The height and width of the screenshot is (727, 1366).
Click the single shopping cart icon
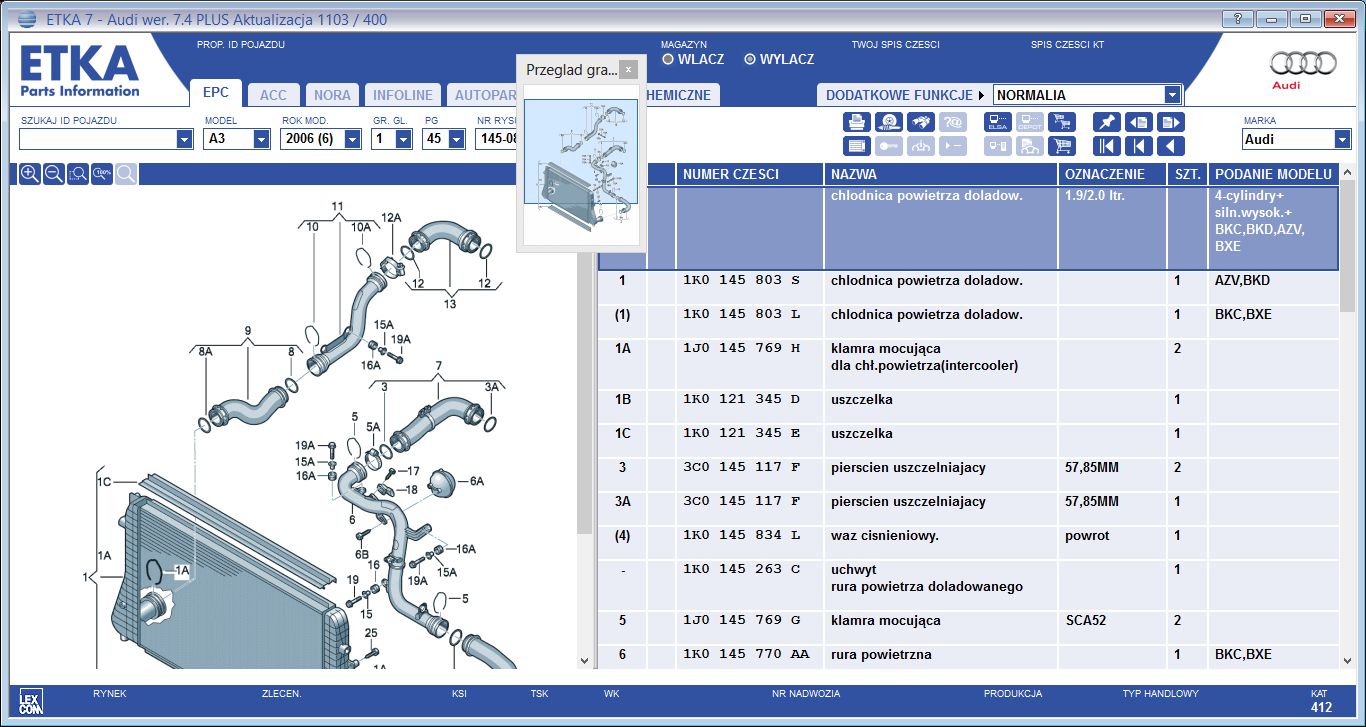(x=1062, y=146)
